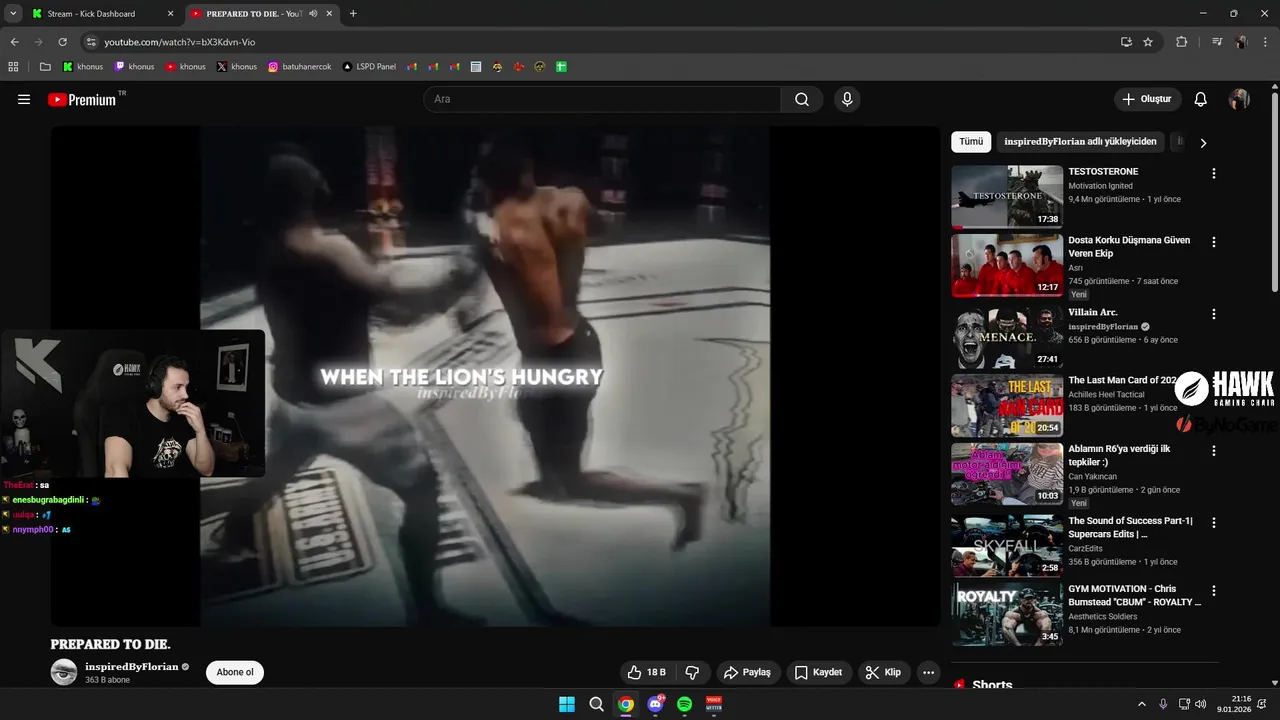Click Abone ol subscribe button
Image resolution: width=1280 pixels, height=720 pixels.
(x=235, y=672)
